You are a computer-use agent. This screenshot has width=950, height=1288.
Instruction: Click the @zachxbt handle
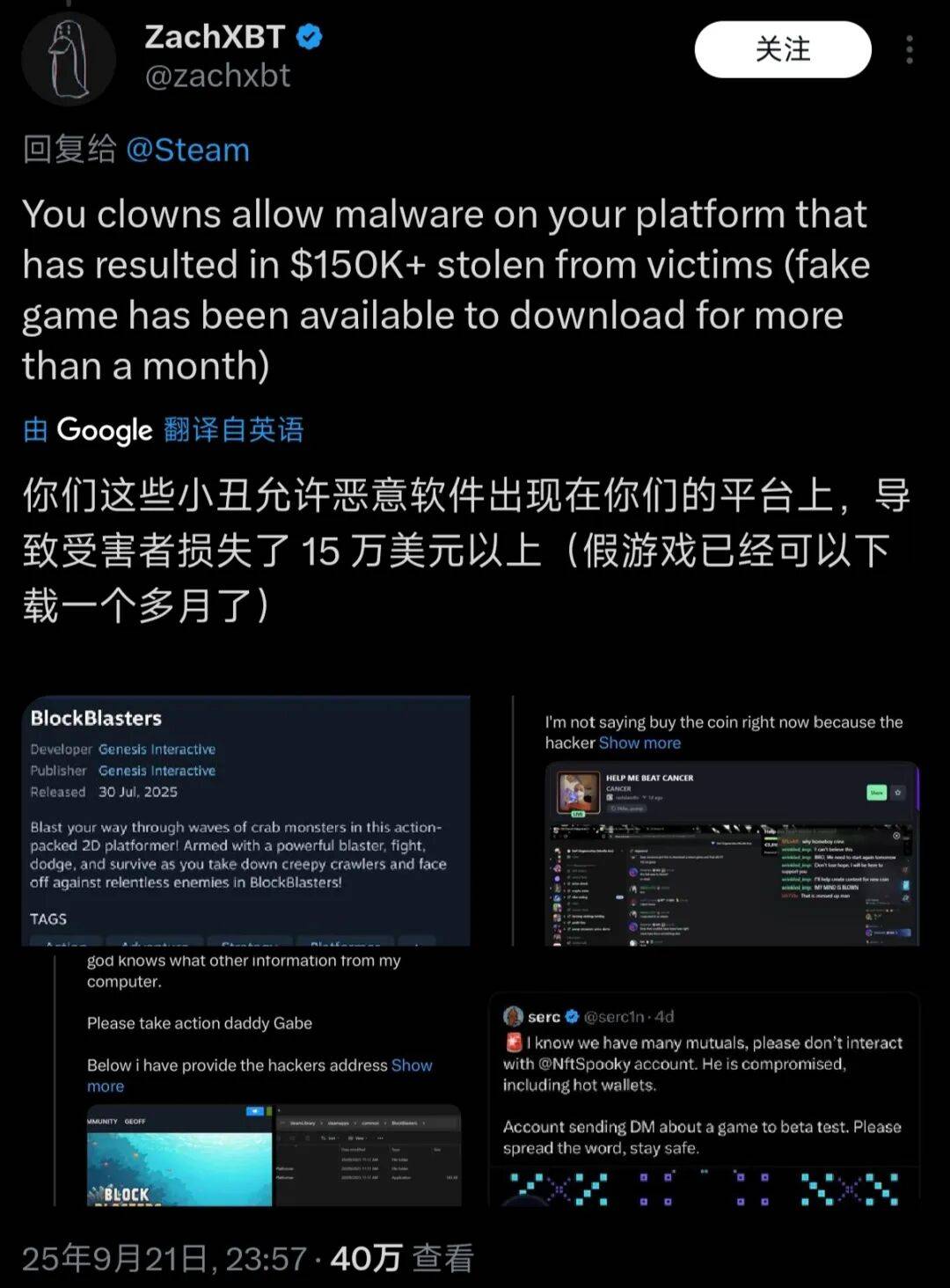click(x=217, y=77)
